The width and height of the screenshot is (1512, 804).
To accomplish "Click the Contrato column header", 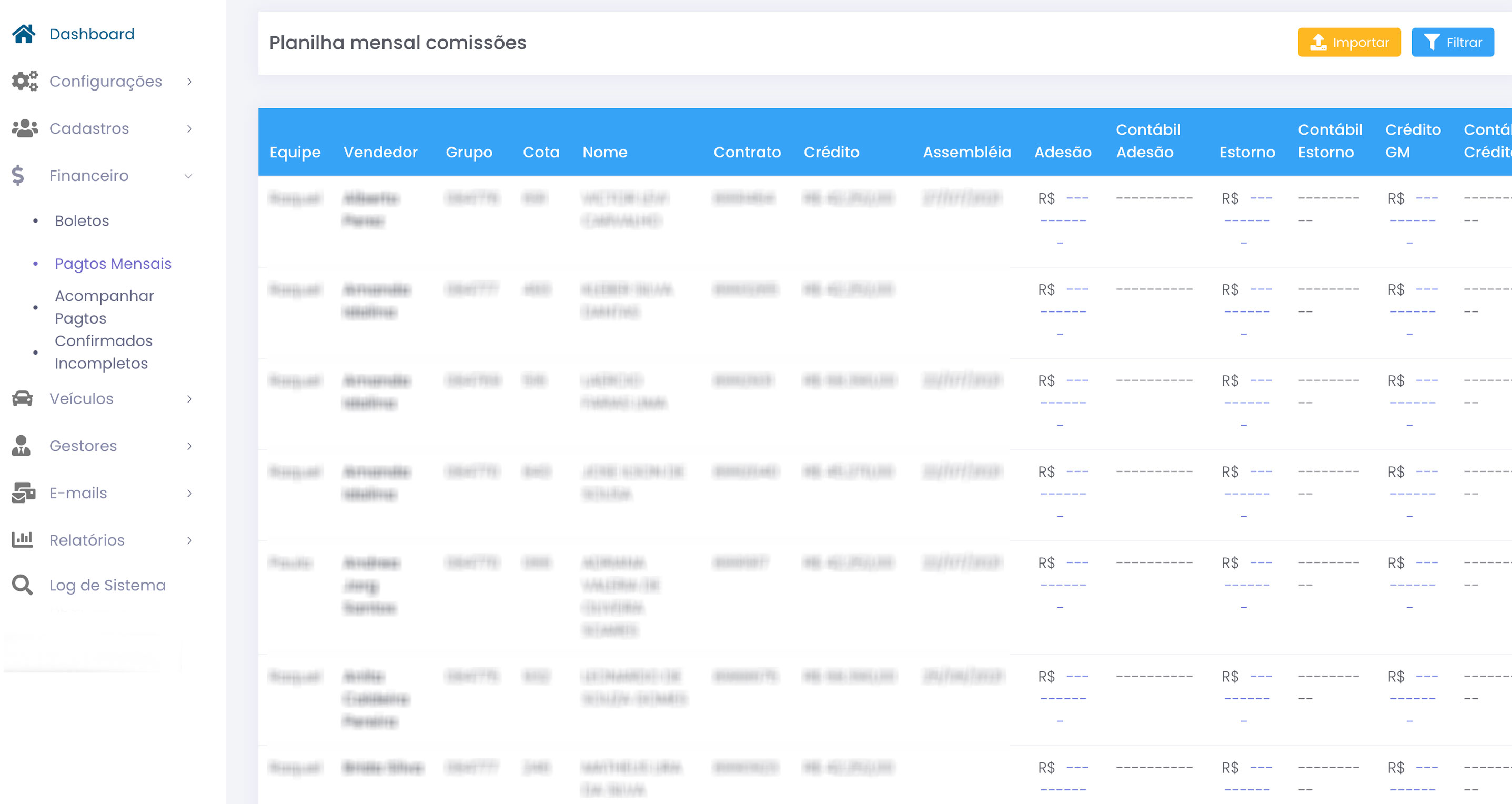I will [x=747, y=152].
